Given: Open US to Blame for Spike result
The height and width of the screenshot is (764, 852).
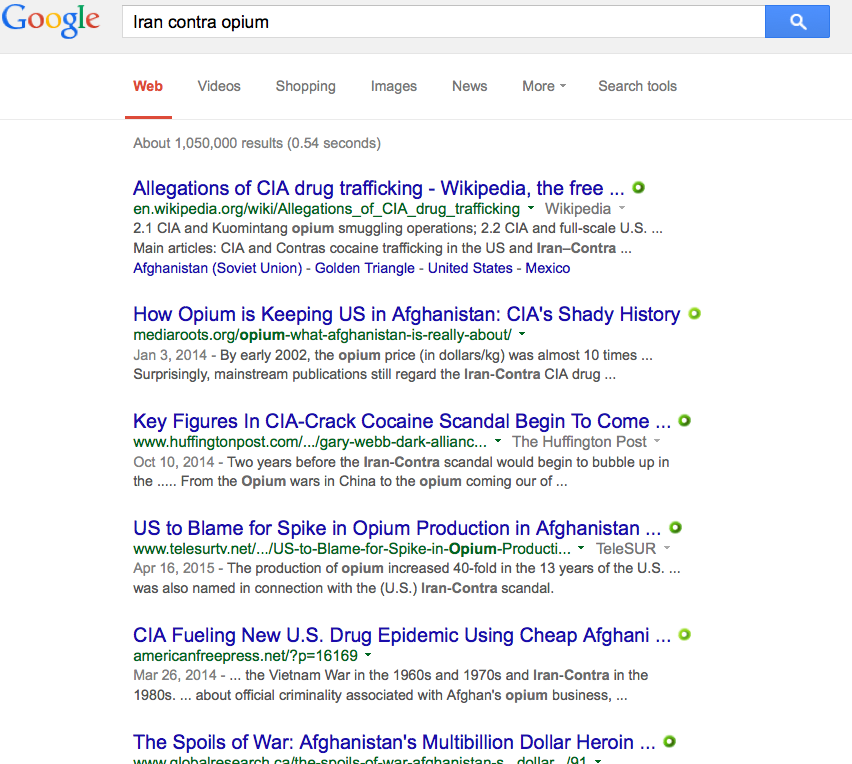Looking at the screenshot, I should click(397, 528).
